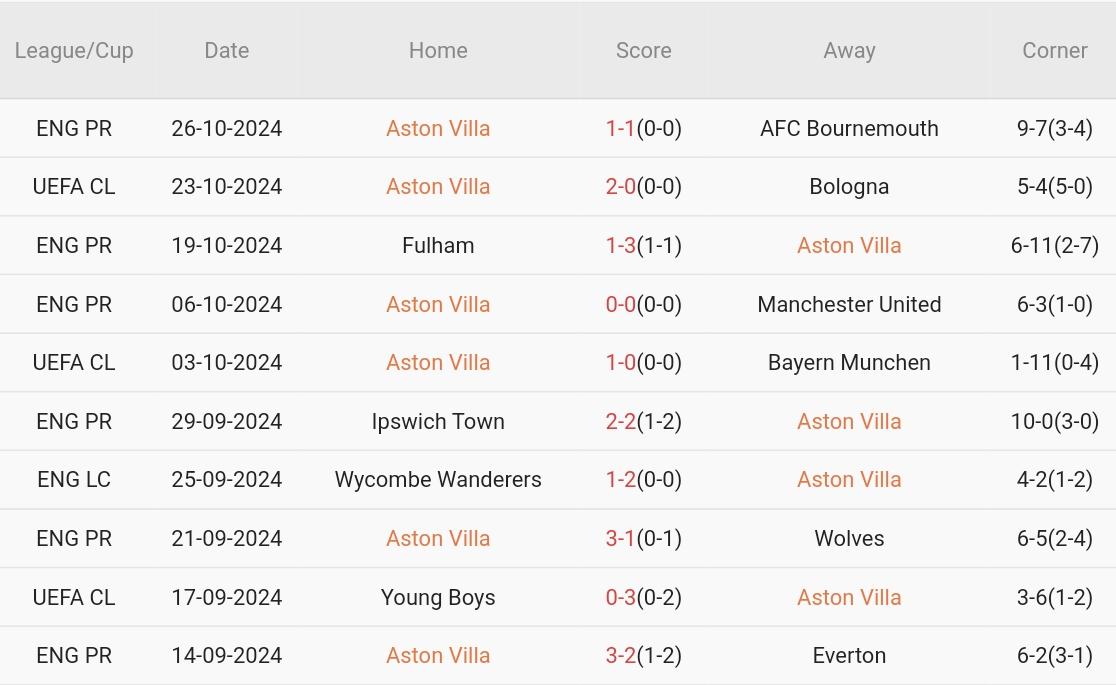Click the League/Cup column header
The height and width of the screenshot is (685, 1116).
pos(74,51)
